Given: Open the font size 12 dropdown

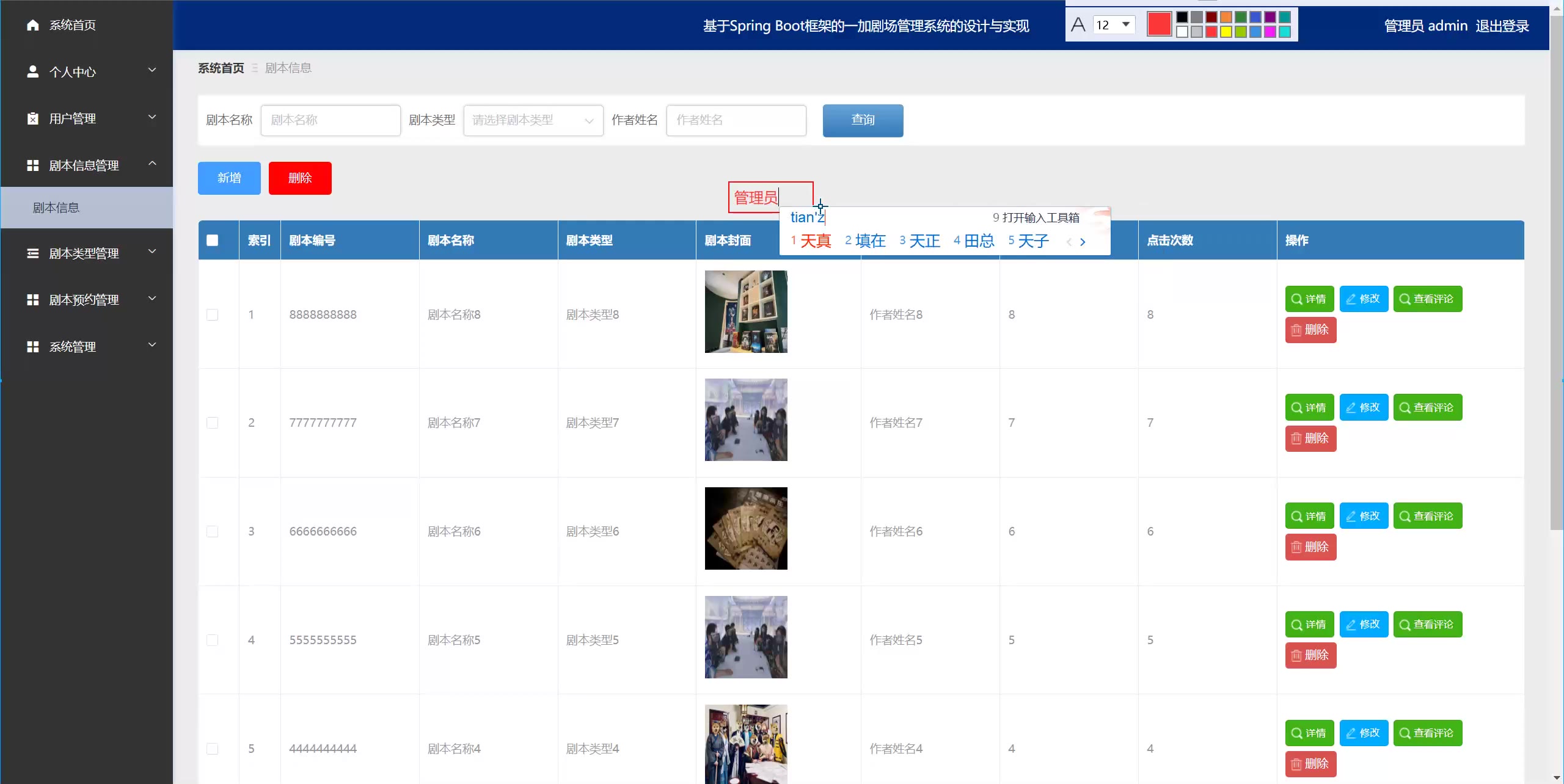Looking at the screenshot, I should pos(1125,24).
